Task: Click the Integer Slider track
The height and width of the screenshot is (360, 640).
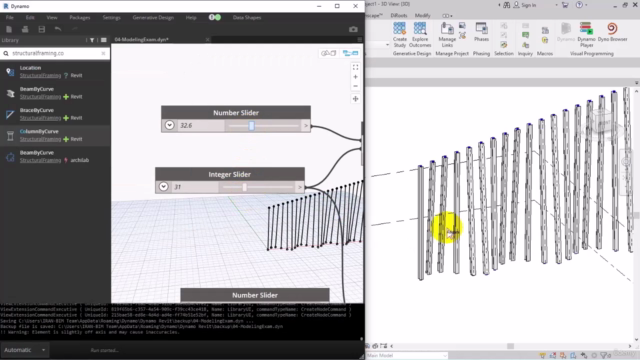Action: pos(258,187)
